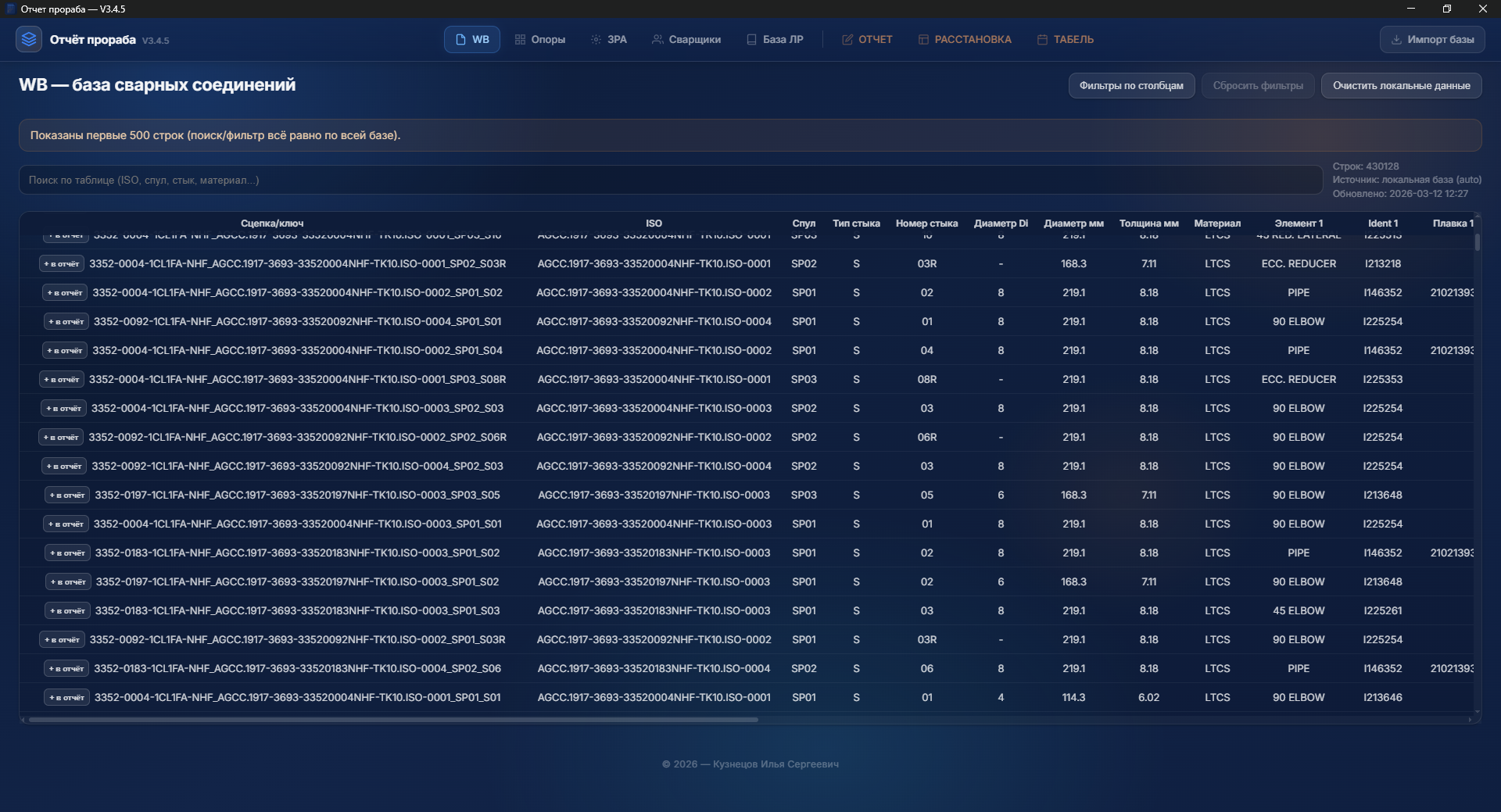
Task: Add row ISO-0001_SP01_S01 with 114.3 diameter to report
Action: click(66, 698)
